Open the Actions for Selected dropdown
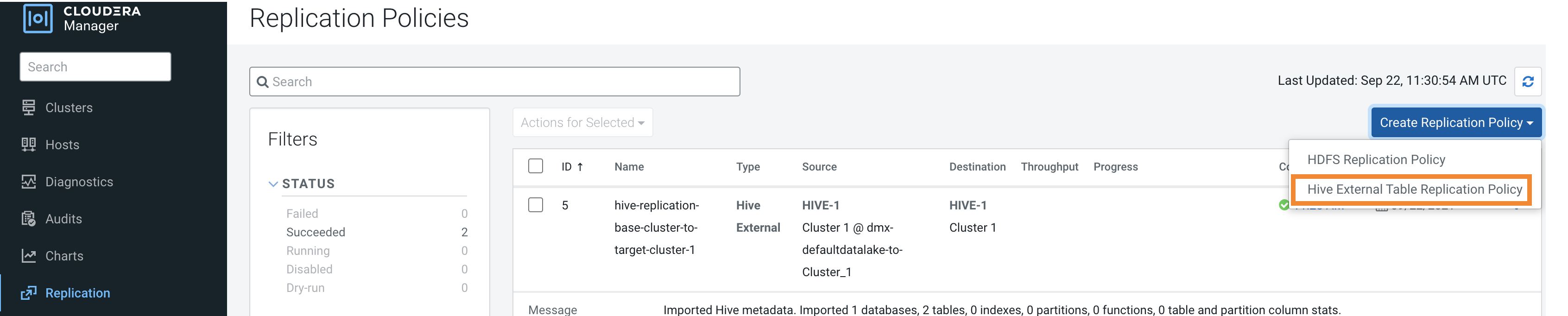This screenshot has height=316, width=1568. pyautogui.click(x=582, y=123)
